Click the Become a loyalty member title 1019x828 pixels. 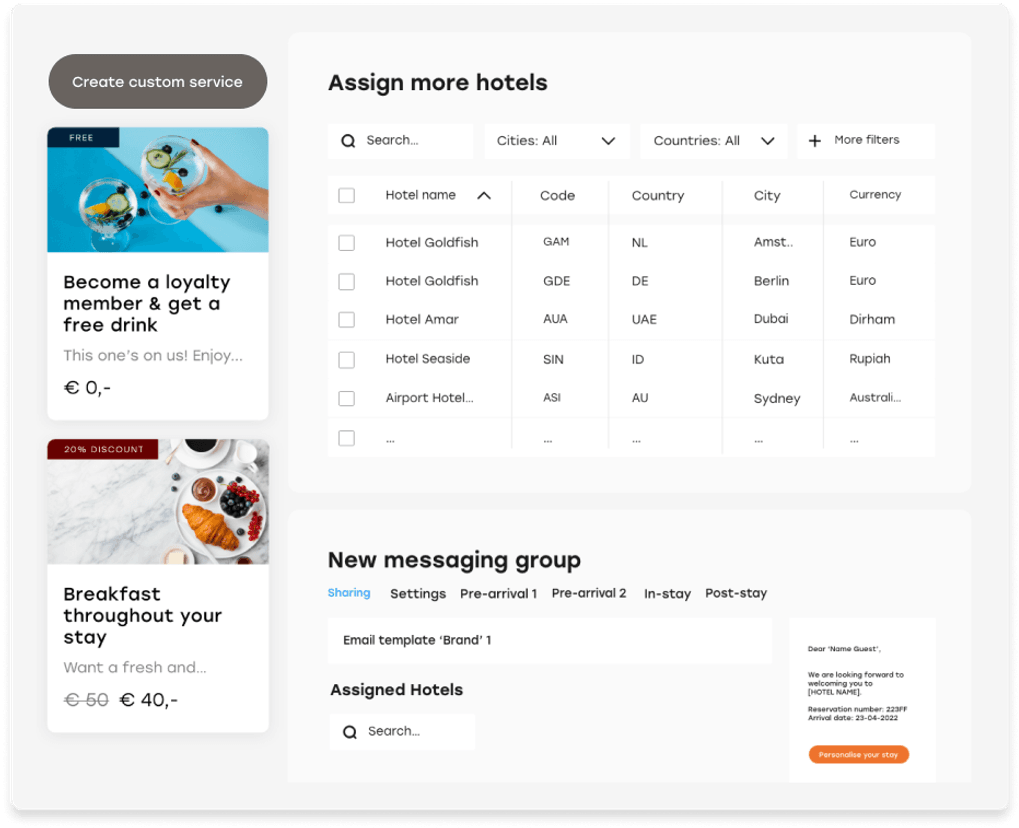click(147, 304)
